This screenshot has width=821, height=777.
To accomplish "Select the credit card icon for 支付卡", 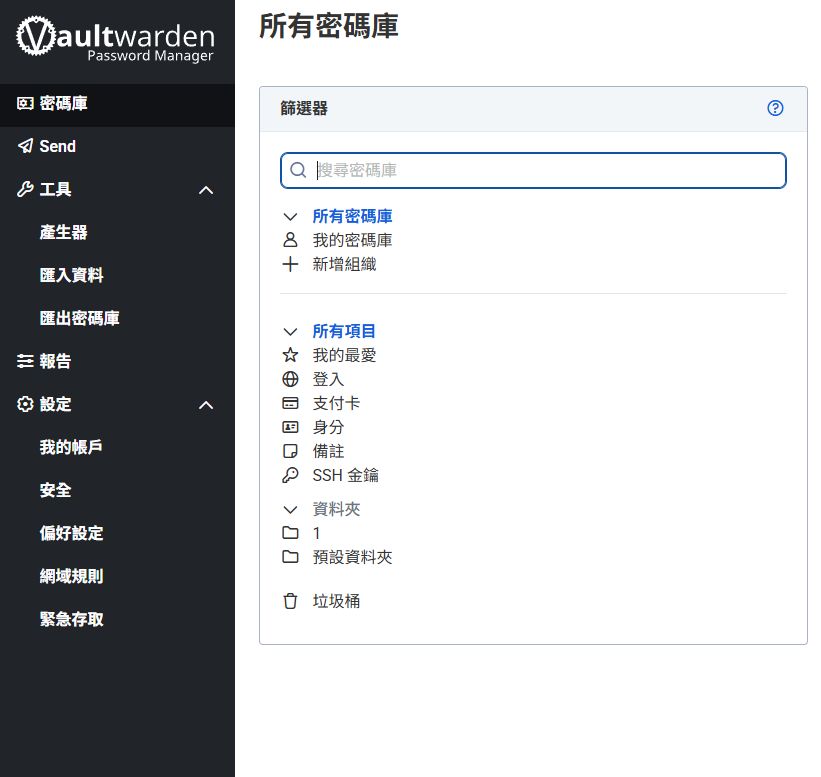I will pyautogui.click(x=291, y=403).
